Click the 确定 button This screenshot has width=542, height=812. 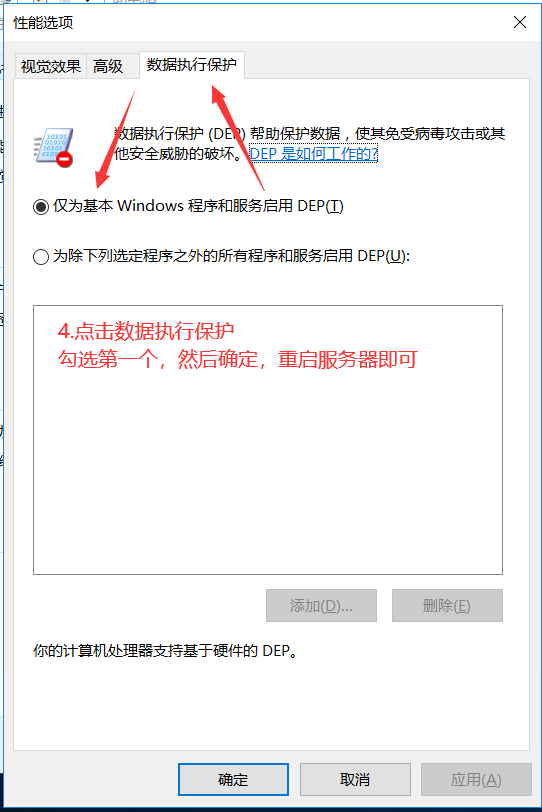tap(233, 779)
